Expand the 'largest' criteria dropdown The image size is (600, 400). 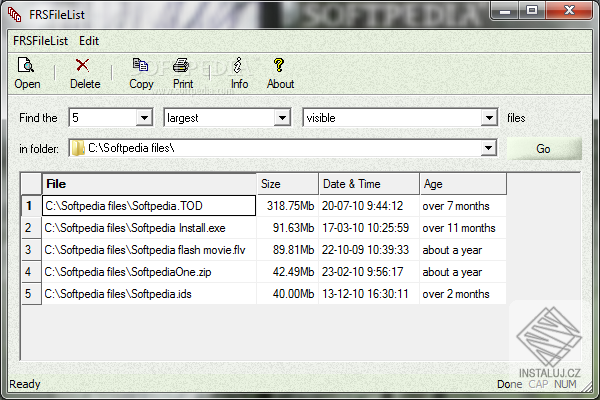[x=282, y=118]
